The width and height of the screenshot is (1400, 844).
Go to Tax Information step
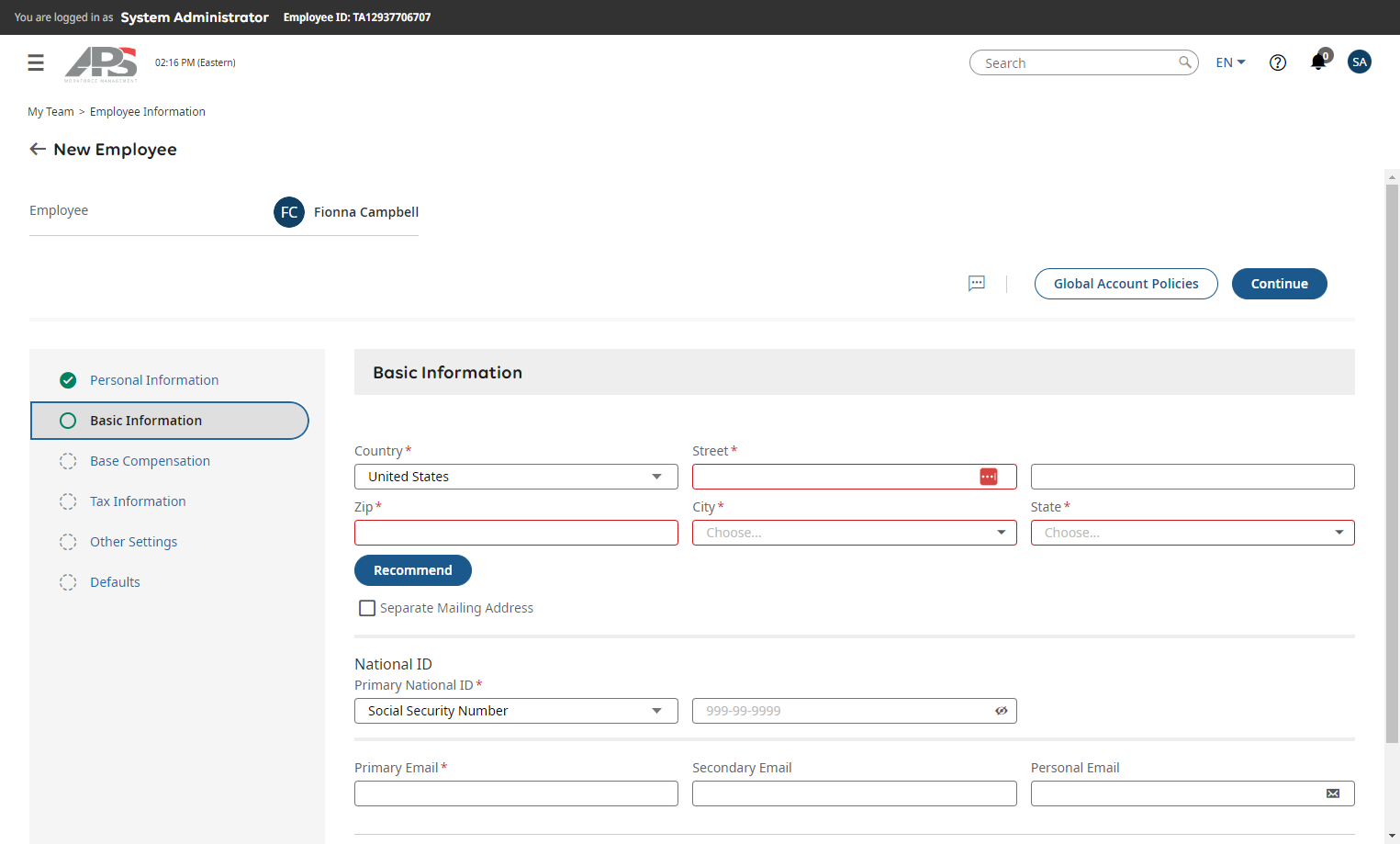(138, 501)
